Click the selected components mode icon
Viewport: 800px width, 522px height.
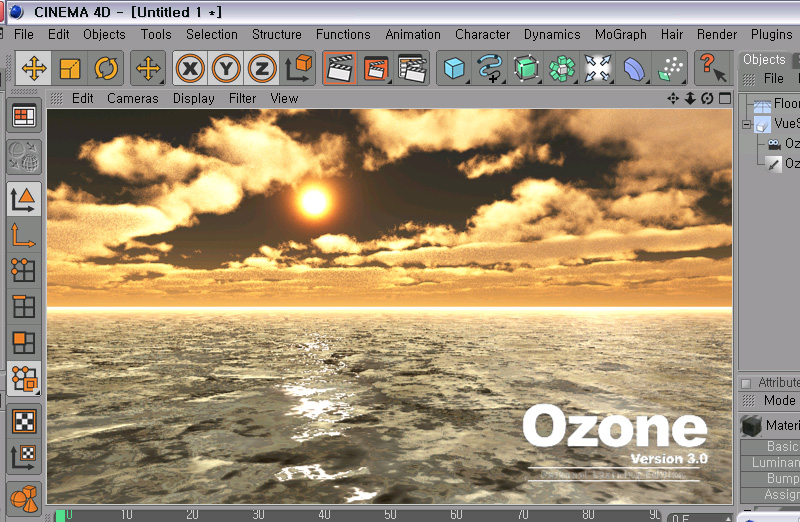(x=24, y=379)
